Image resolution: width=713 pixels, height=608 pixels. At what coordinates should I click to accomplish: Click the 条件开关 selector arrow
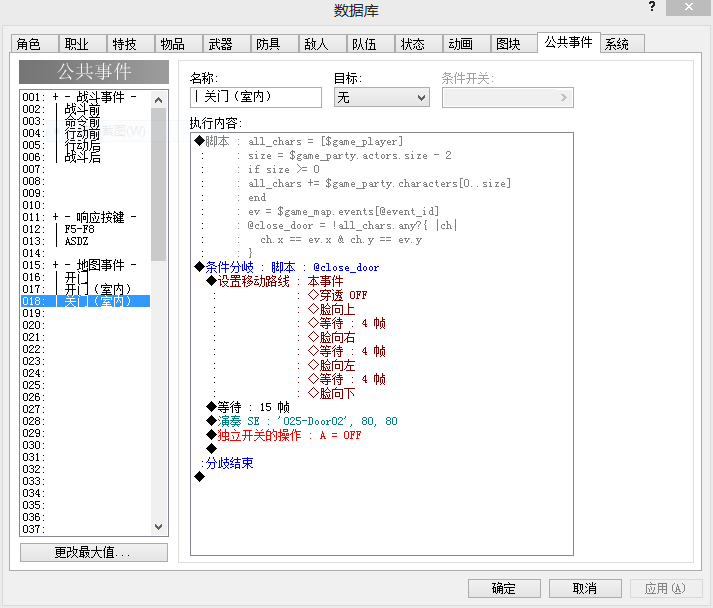tap(563, 97)
